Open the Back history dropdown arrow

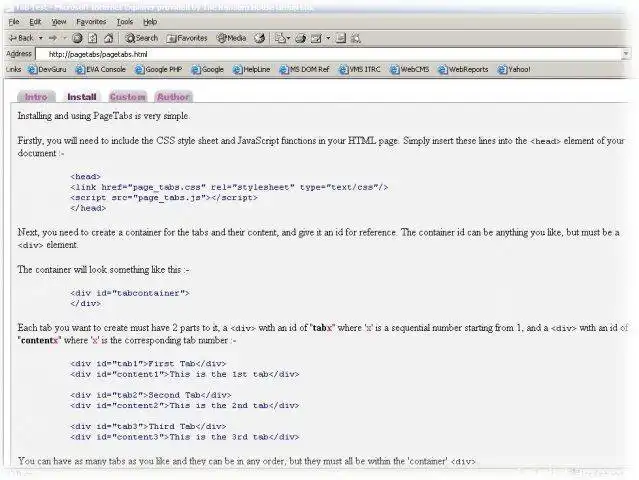pyautogui.click(x=41, y=38)
